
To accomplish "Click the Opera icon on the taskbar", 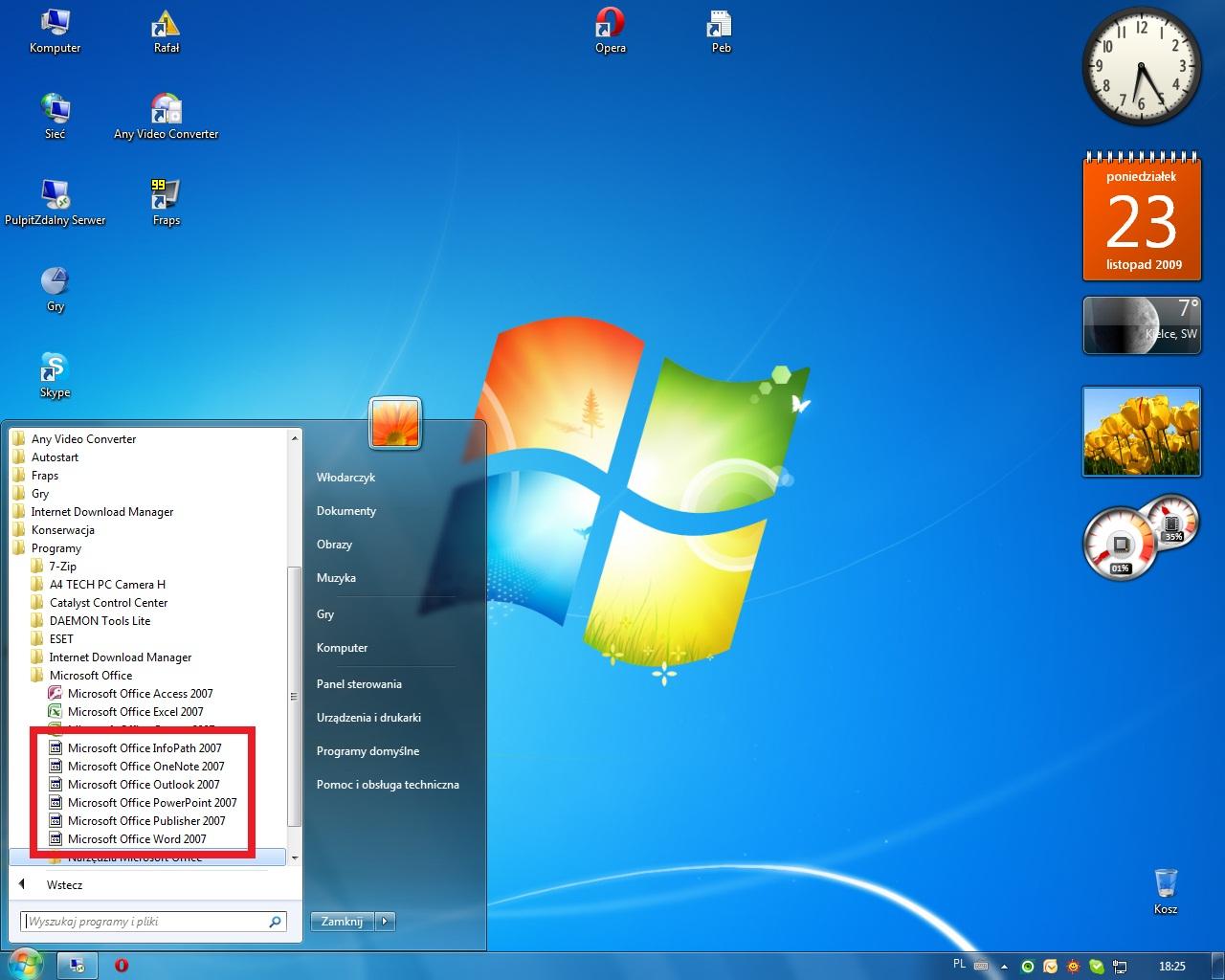I will tap(122, 966).
